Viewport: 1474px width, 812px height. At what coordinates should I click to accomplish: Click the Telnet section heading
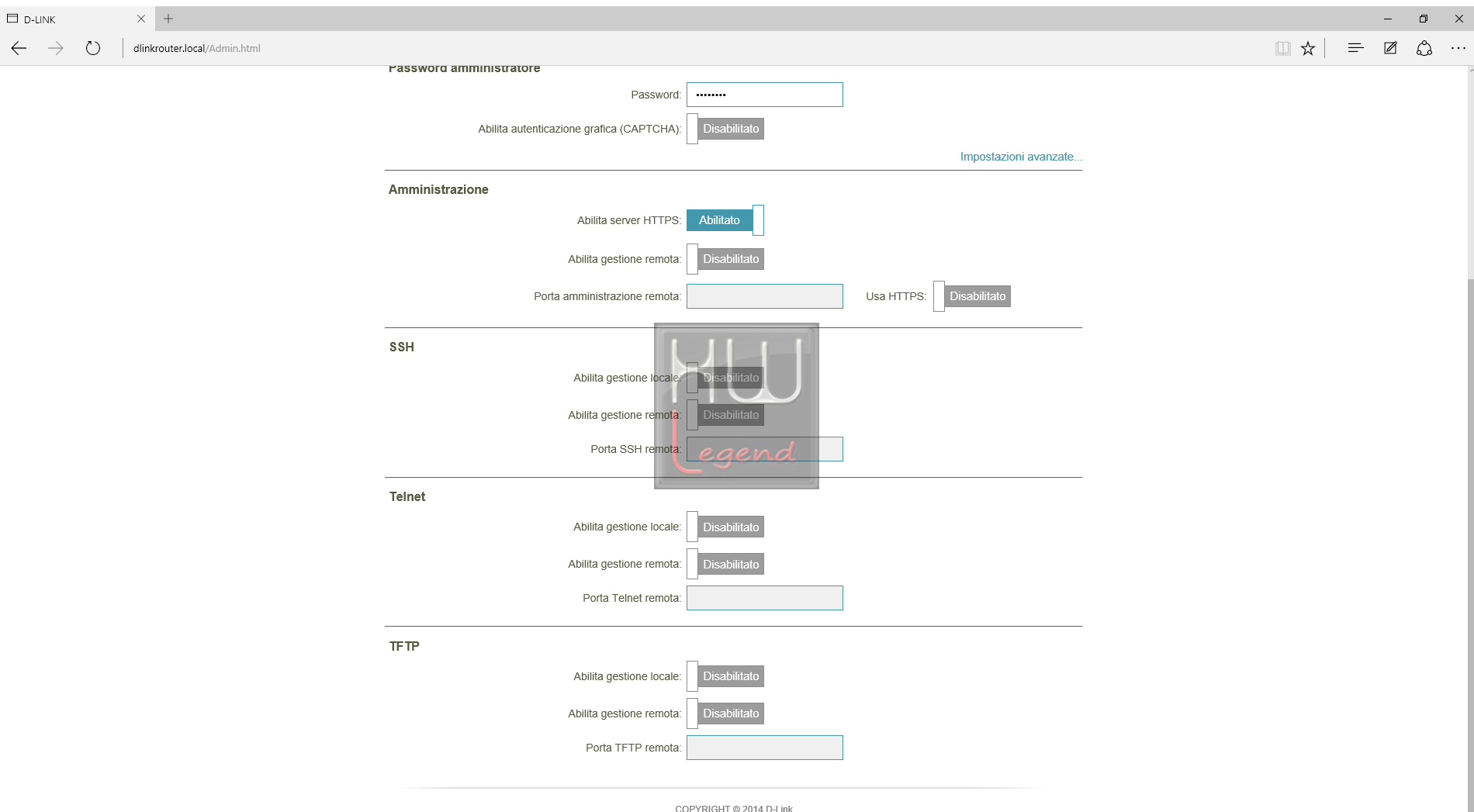[x=407, y=496]
